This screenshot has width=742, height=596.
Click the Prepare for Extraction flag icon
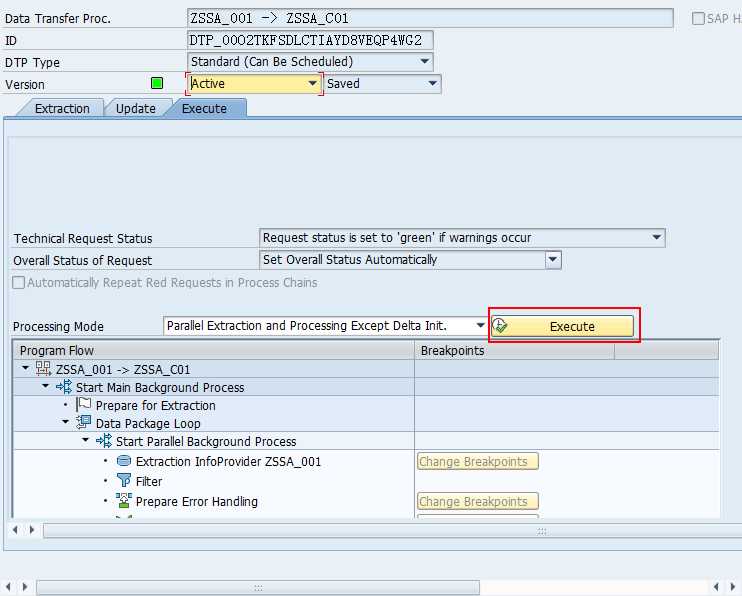tap(84, 405)
